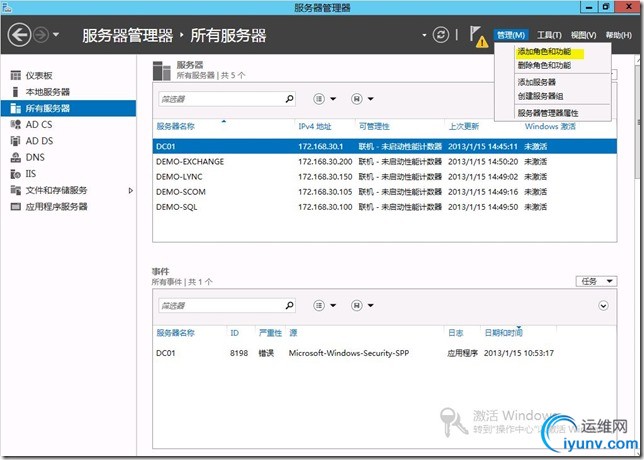The height and width of the screenshot is (460, 644).
Task: Collapse events filter panel with chevron button
Action: pyautogui.click(x=603, y=306)
